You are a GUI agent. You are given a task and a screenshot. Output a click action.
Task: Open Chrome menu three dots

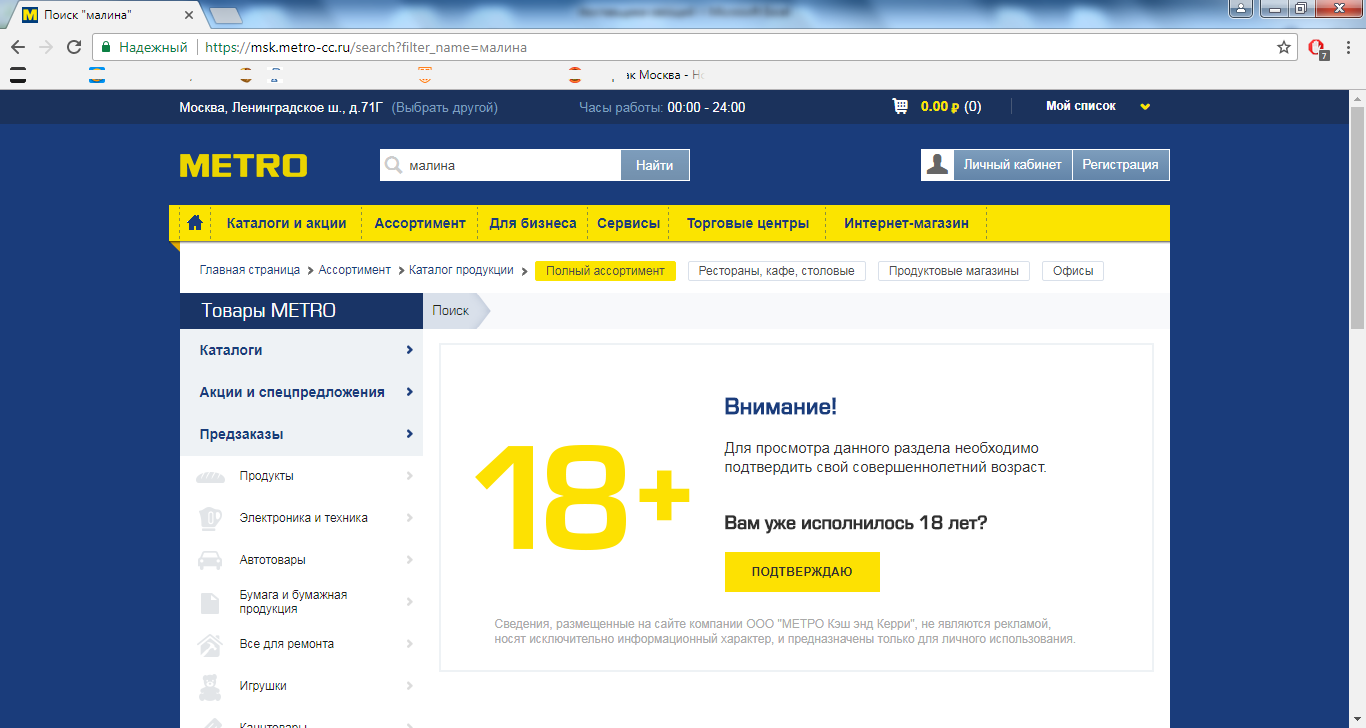click(1350, 47)
